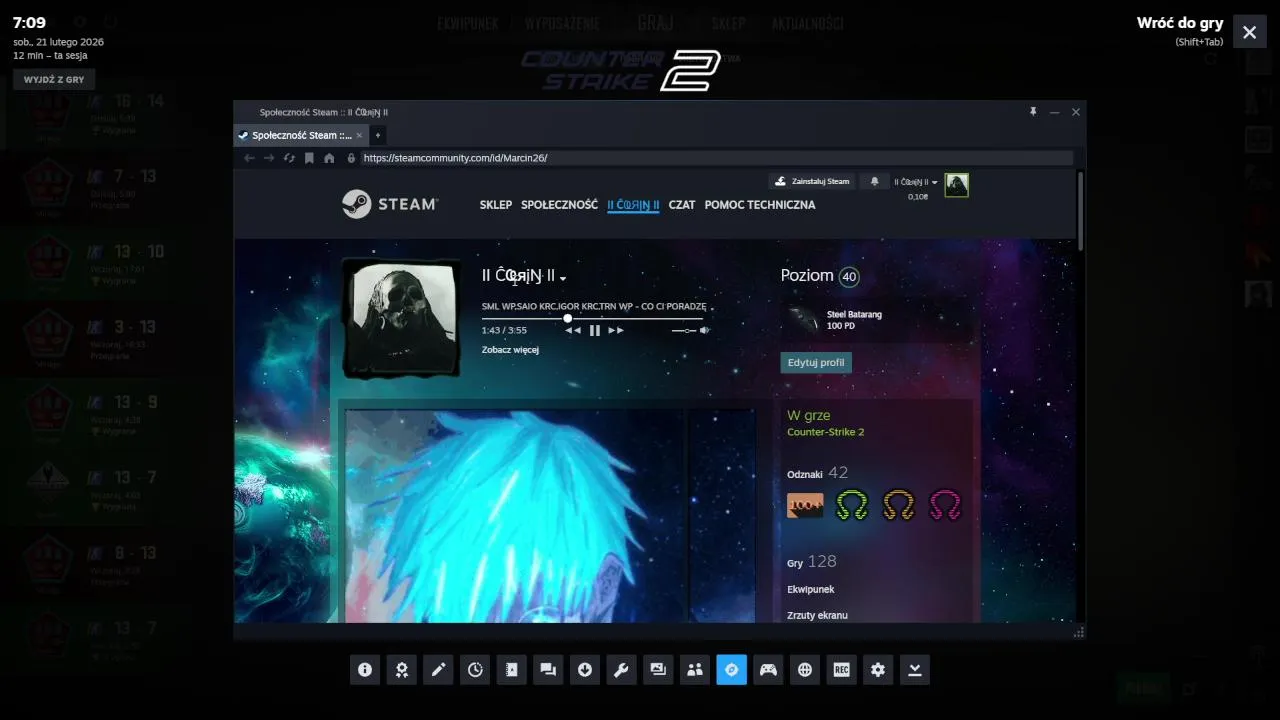Open the game info overlay icon
This screenshot has width=1280, height=720.
[x=365, y=670]
